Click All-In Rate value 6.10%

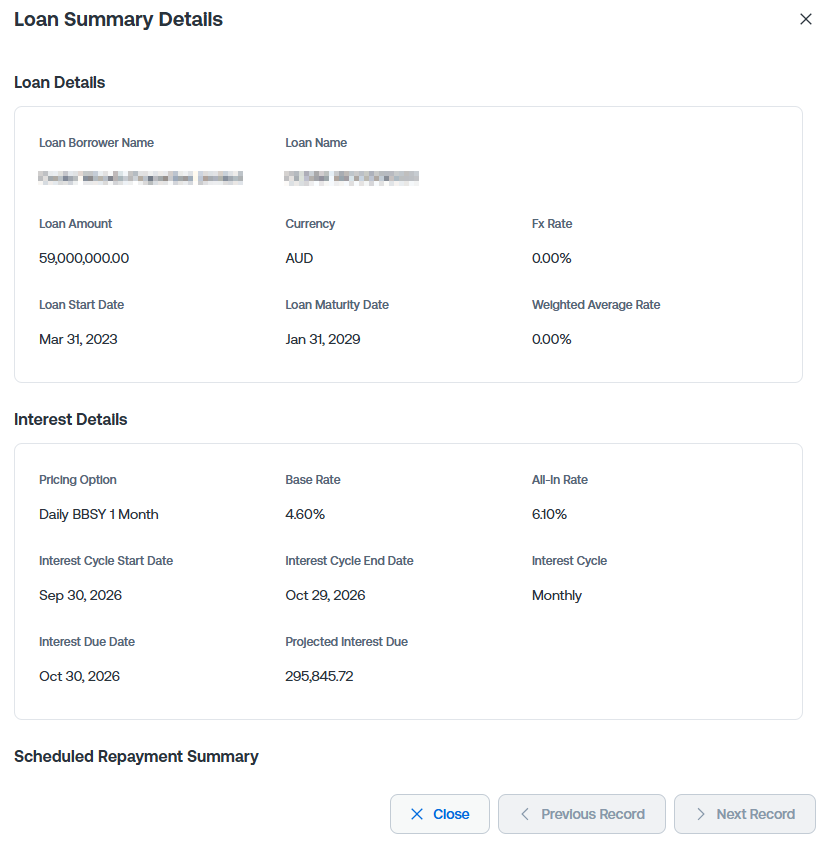(x=549, y=514)
